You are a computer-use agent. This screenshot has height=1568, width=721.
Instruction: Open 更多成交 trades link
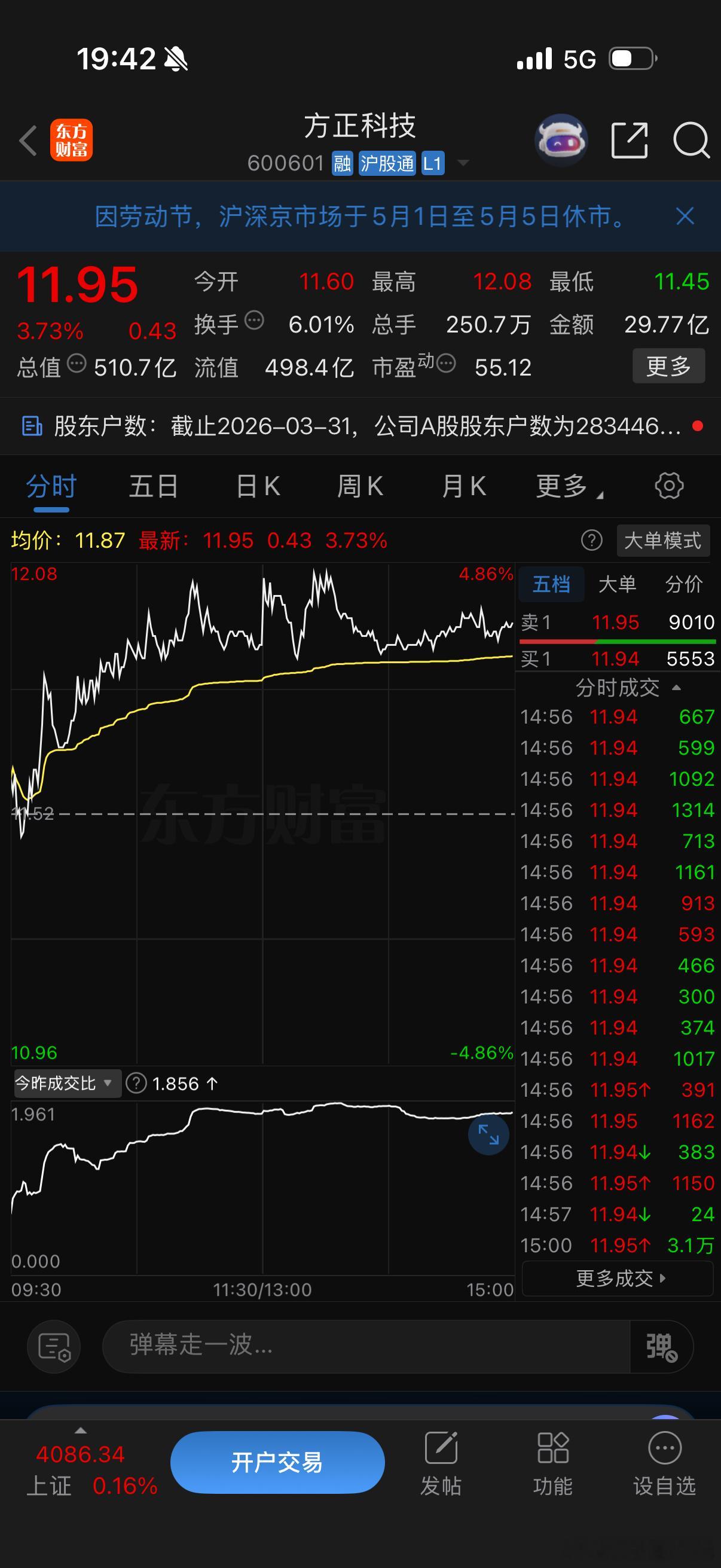pyautogui.click(x=618, y=1279)
